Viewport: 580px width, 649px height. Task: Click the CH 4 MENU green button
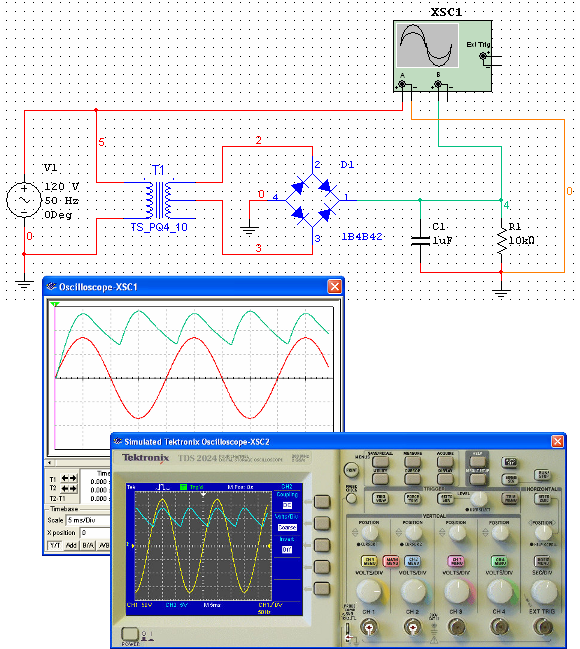(499, 561)
